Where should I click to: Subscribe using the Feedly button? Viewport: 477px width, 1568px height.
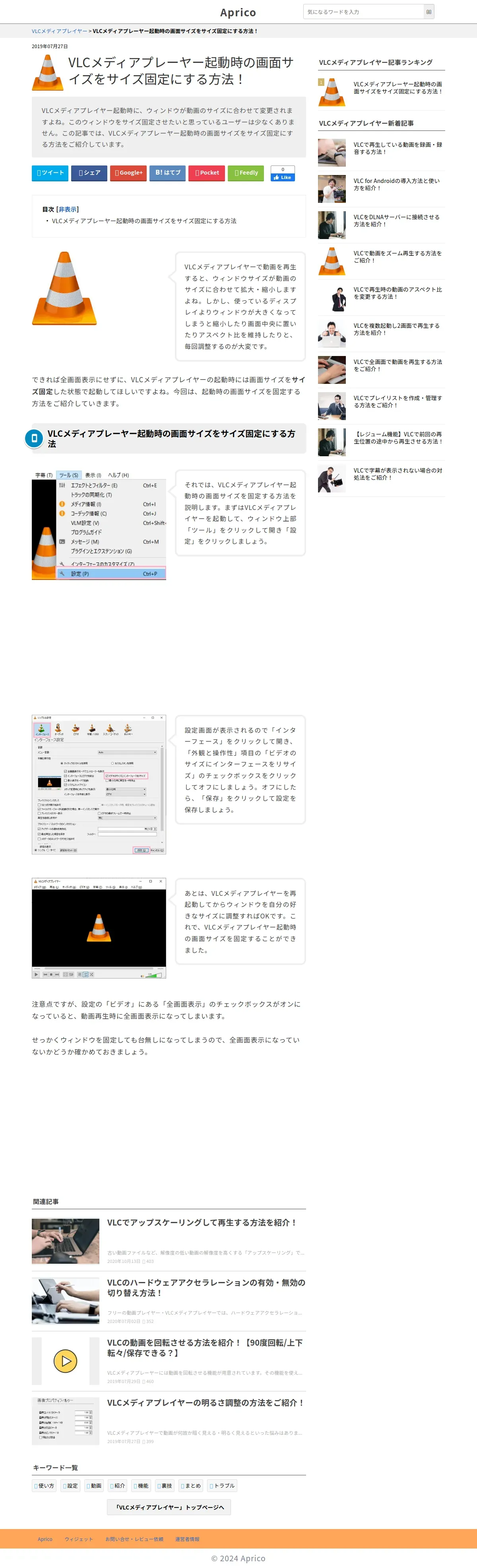(246, 173)
